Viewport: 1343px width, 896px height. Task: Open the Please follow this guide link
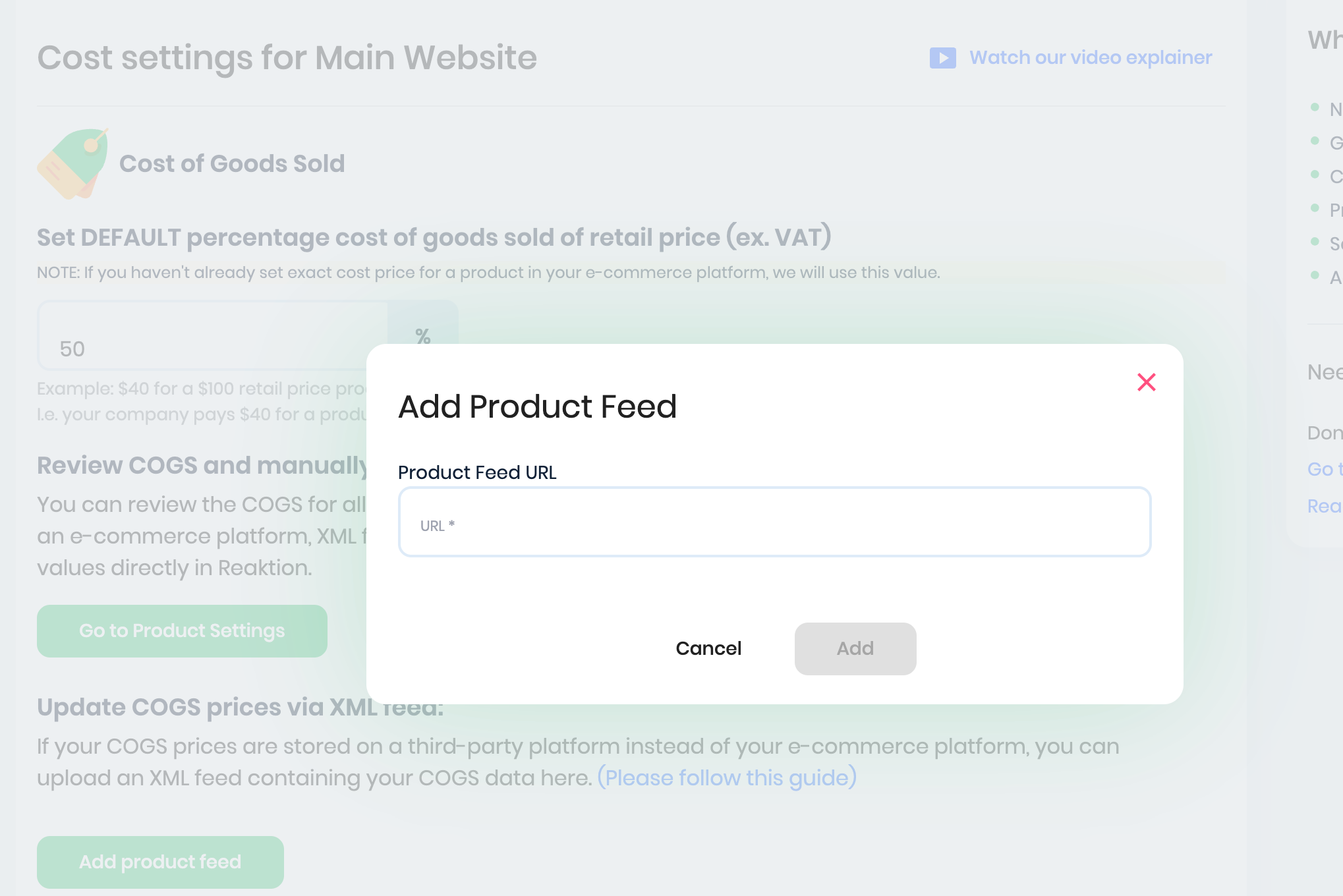click(x=727, y=778)
